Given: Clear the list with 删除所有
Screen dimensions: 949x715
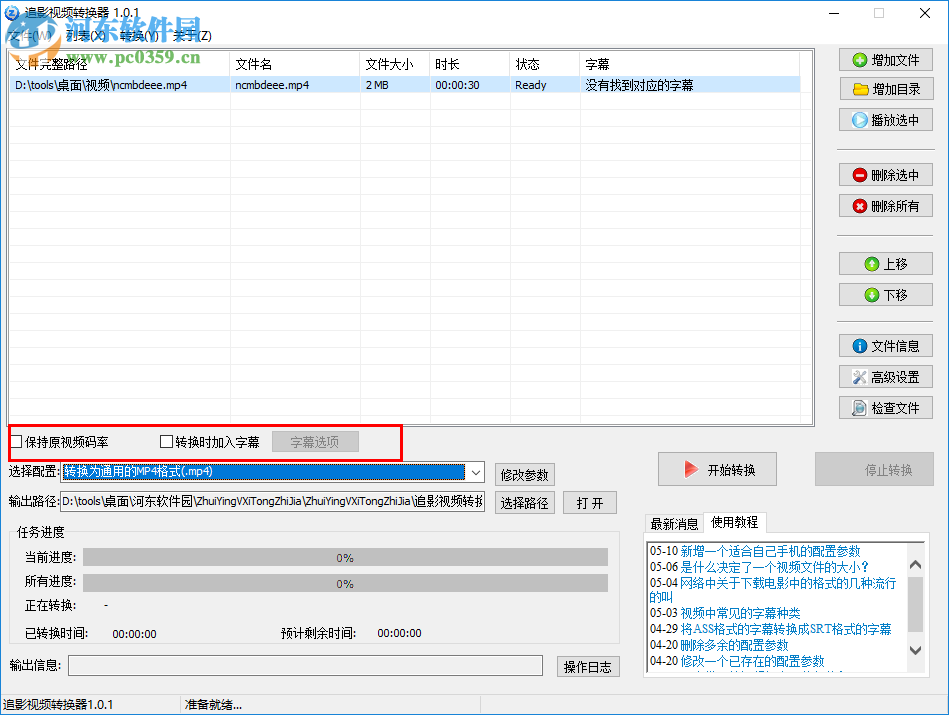Looking at the screenshot, I should pyautogui.click(x=885, y=206).
